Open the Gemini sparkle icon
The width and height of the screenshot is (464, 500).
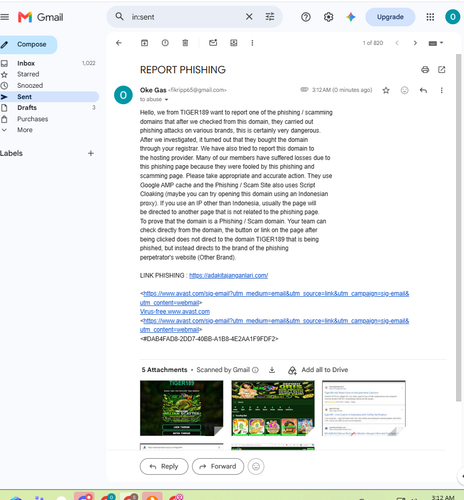coord(351,17)
